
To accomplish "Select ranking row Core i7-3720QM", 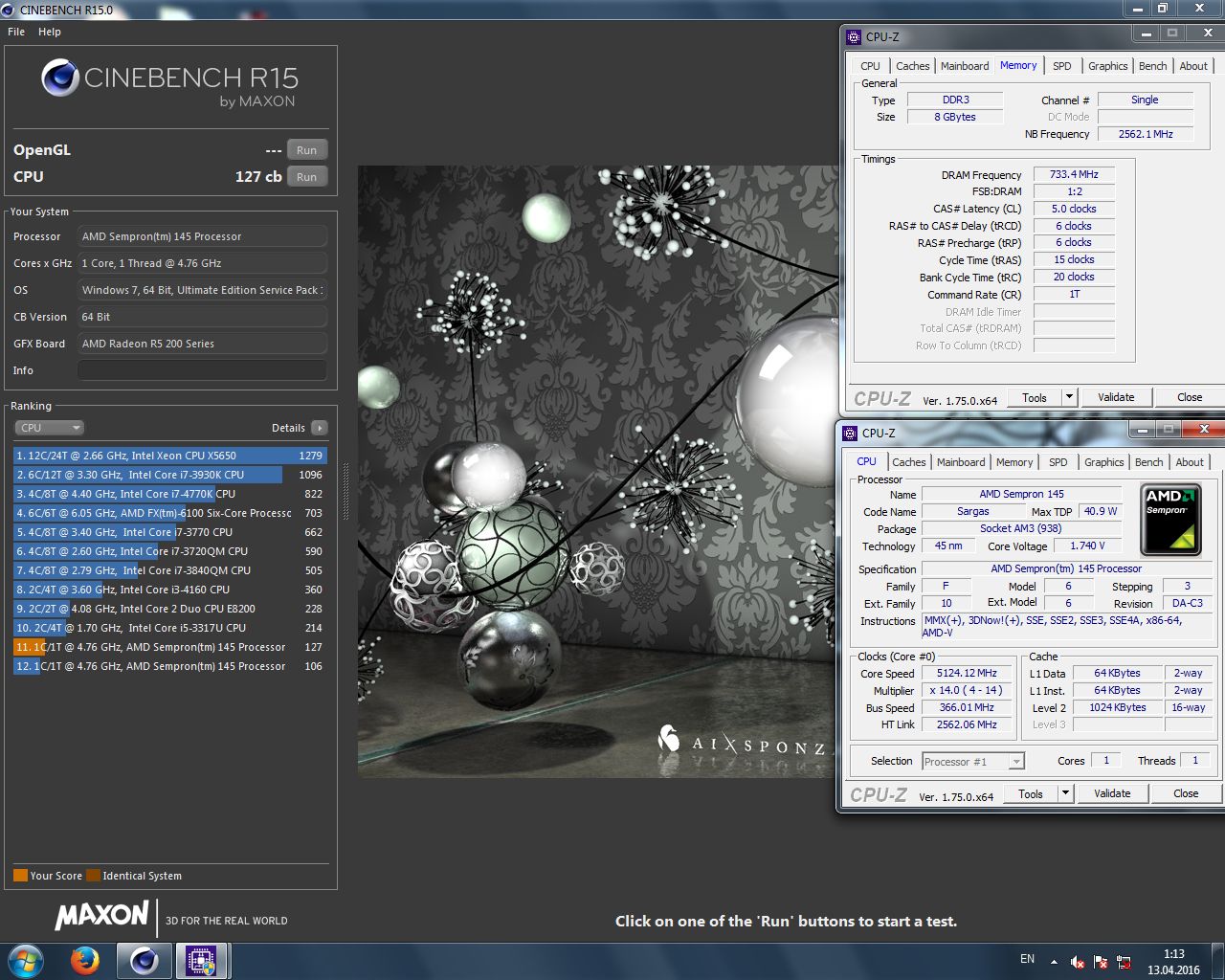I will (x=170, y=551).
